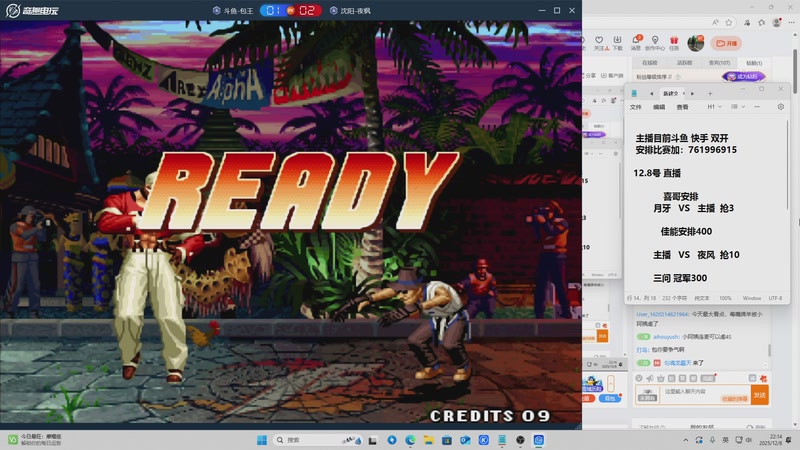Viewport: 800px width, 450px height.
Task: Open the red gift 任务 icon
Action: [x=674, y=40]
